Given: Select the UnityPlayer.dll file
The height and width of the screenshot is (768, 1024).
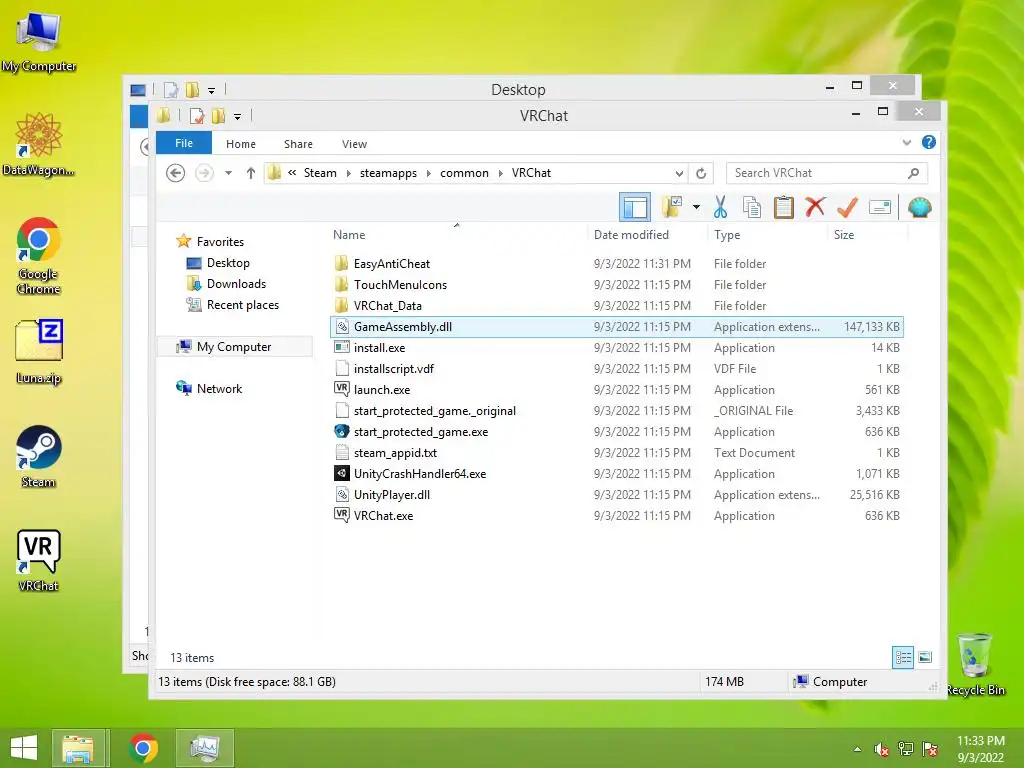Looking at the screenshot, I should coord(391,494).
